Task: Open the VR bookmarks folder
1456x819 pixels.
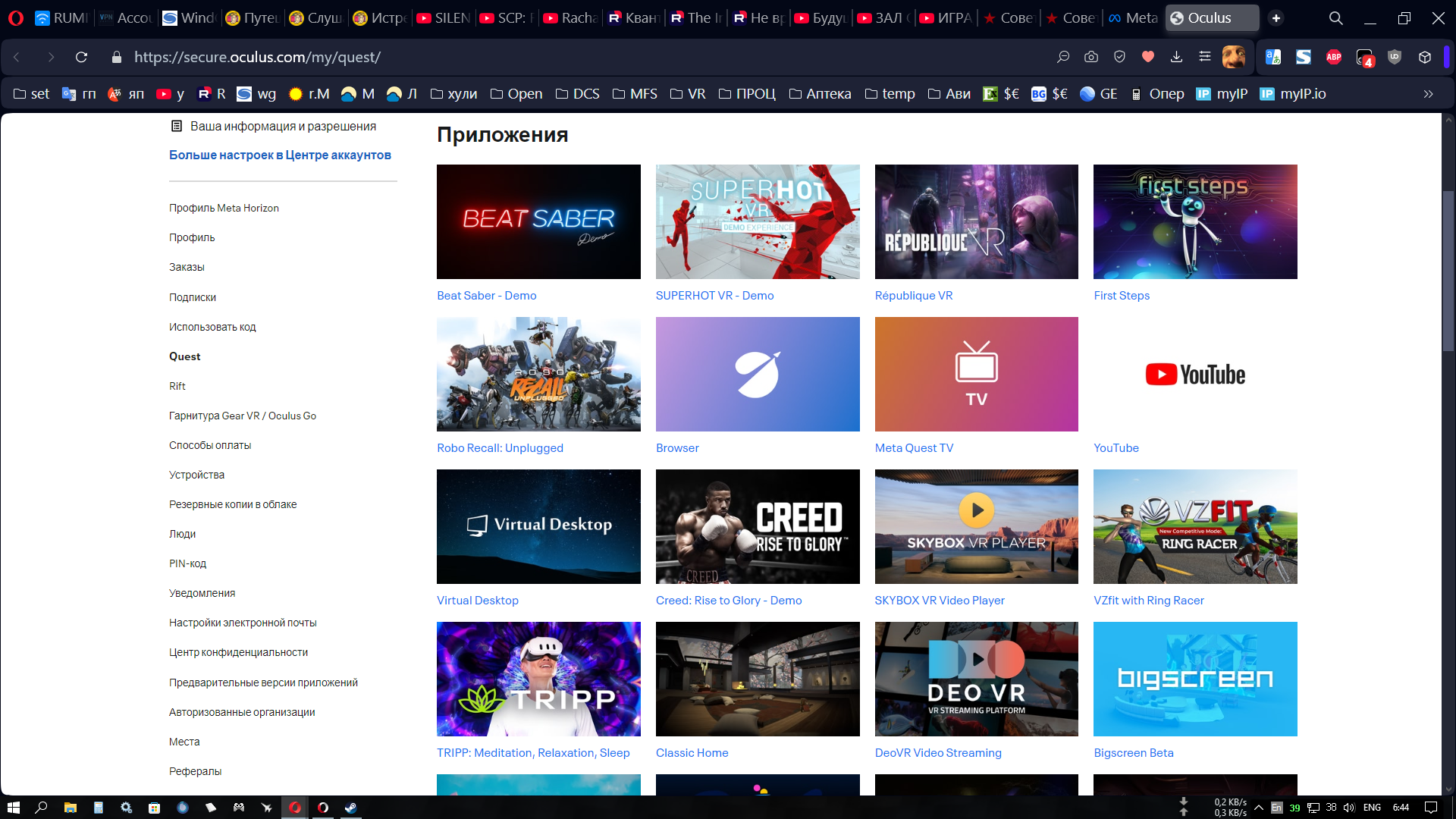Action: click(x=688, y=94)
